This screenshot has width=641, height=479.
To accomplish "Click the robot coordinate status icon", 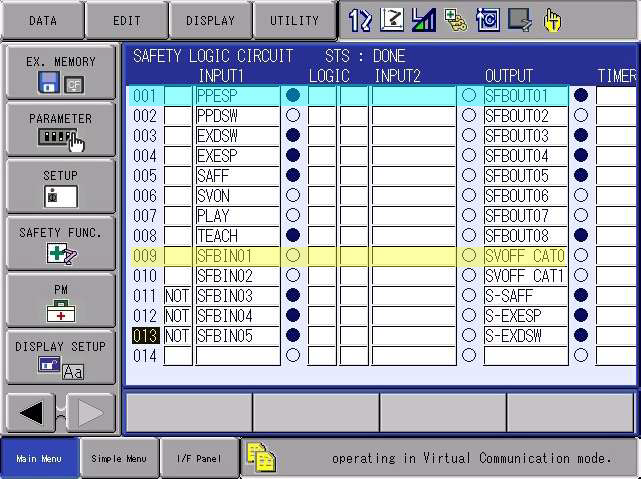I will [392, 20].
